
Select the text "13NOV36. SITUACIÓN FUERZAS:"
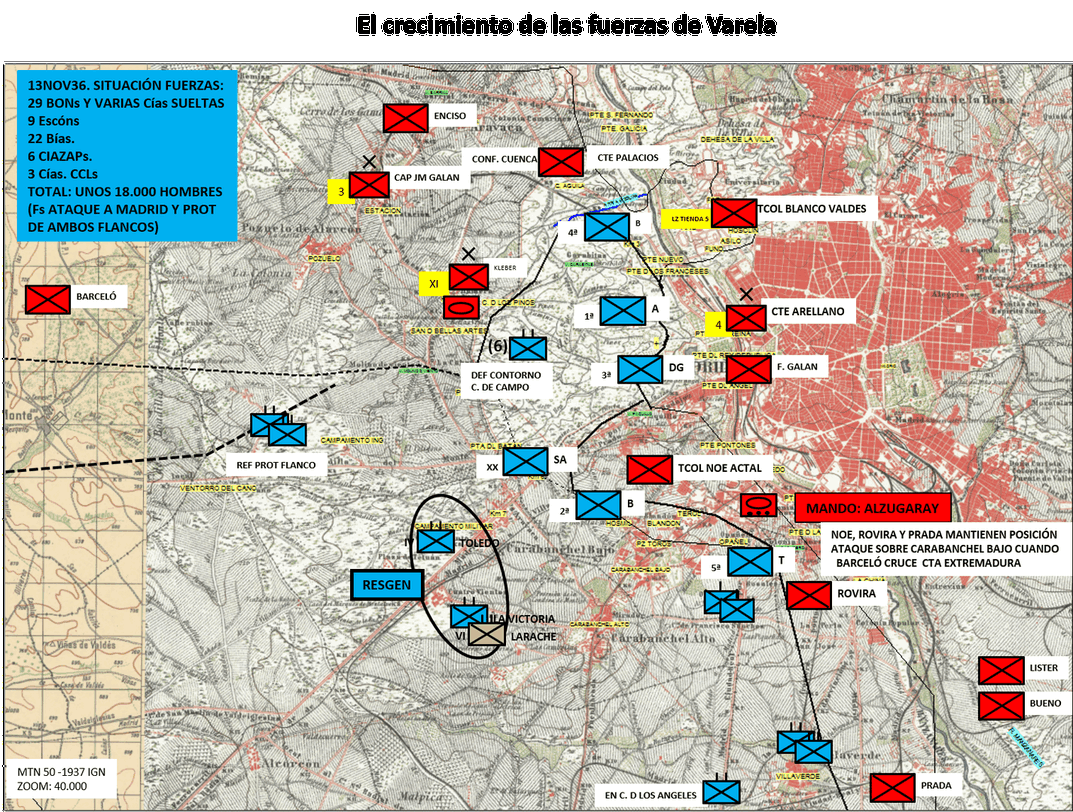point(126,86)
